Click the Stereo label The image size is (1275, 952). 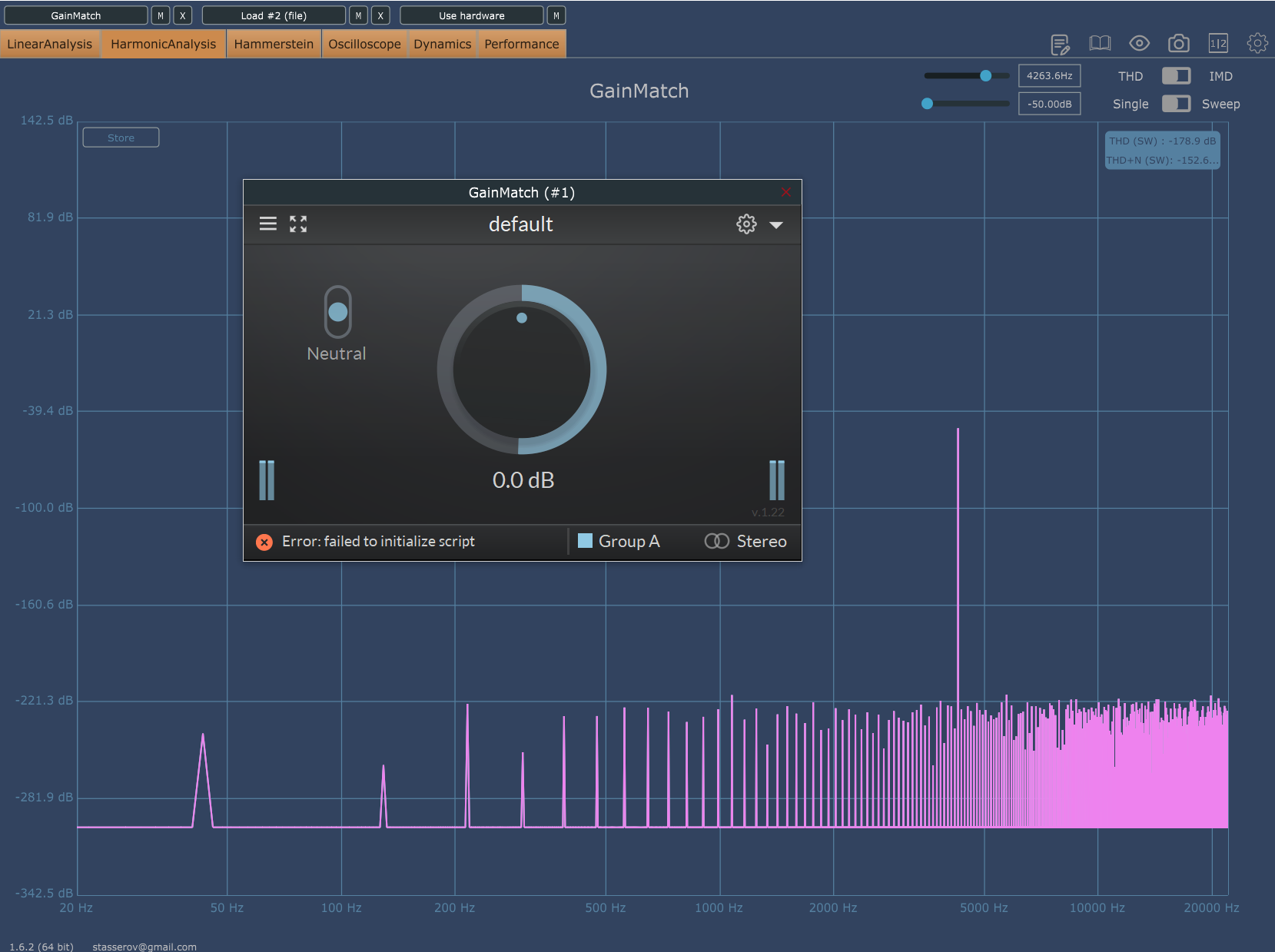[762, 542]
